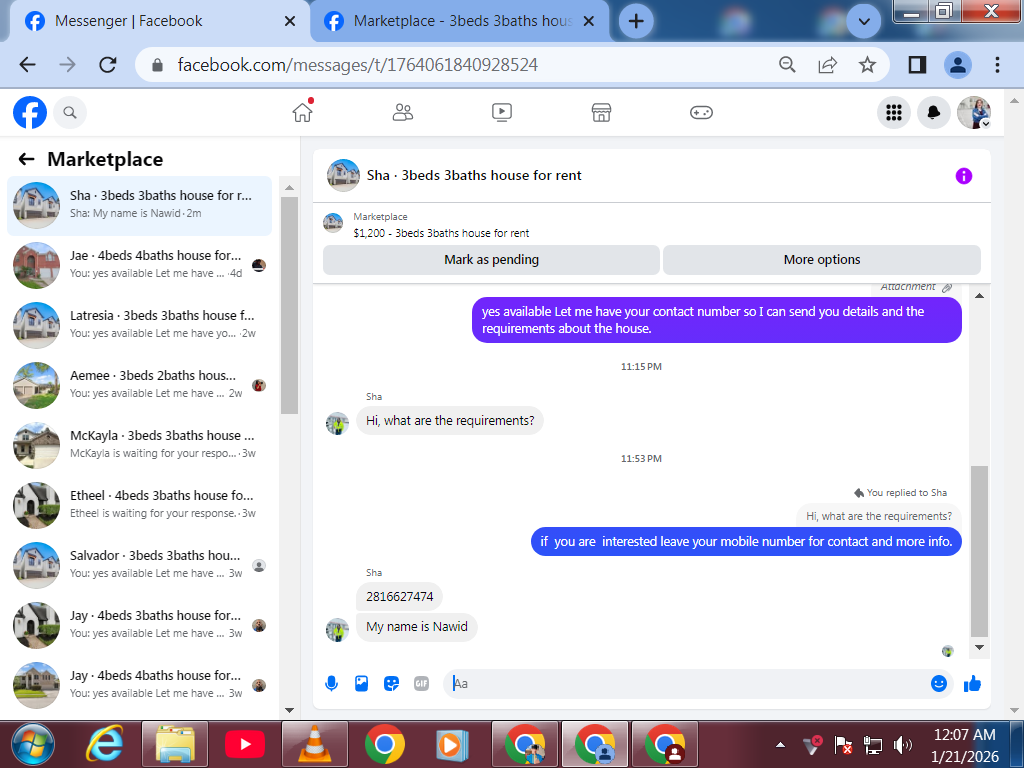1024x768 pixels.
Task: Open Salvador 3beds 3baths conversation
Action: [x=139, y=566]
